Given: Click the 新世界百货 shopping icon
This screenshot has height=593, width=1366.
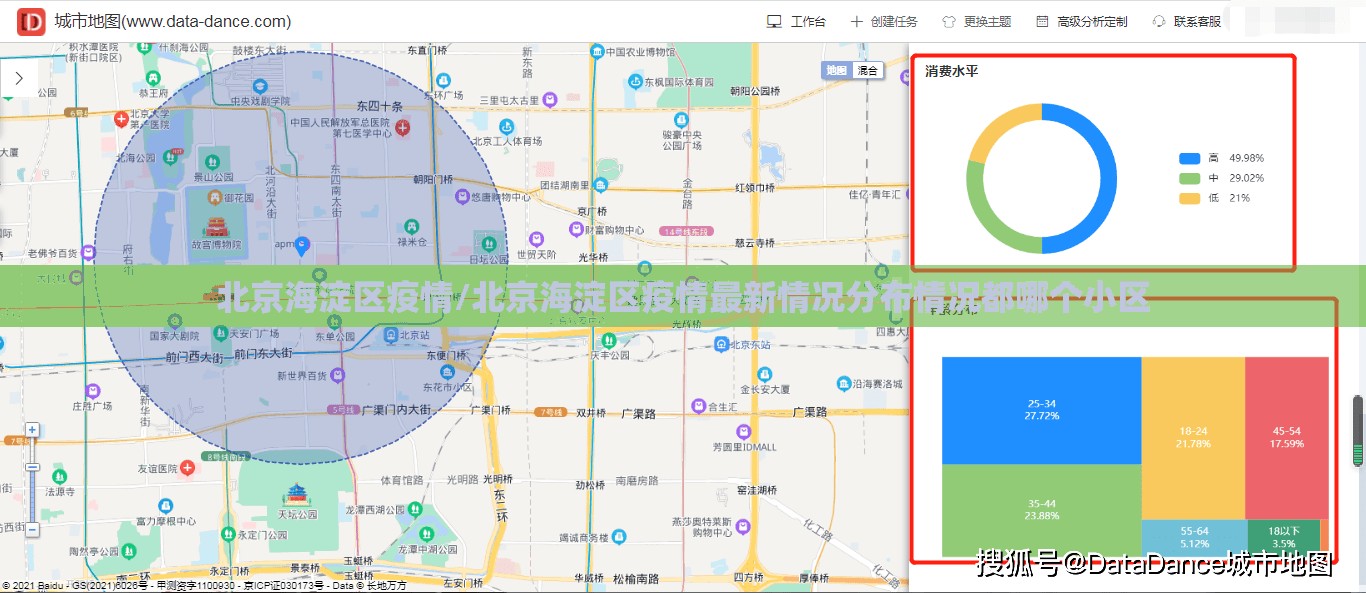Looking at the screenshot, I should point(338,375).
